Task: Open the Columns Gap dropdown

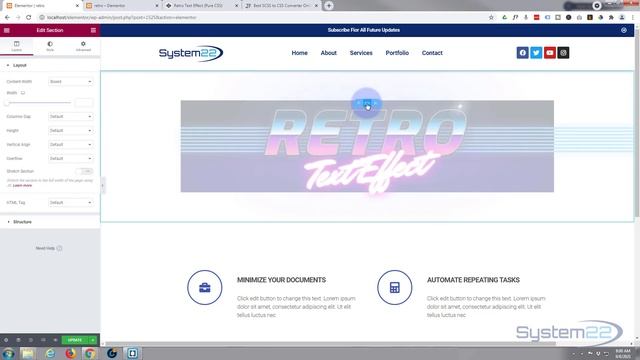Action: [71, 117]
